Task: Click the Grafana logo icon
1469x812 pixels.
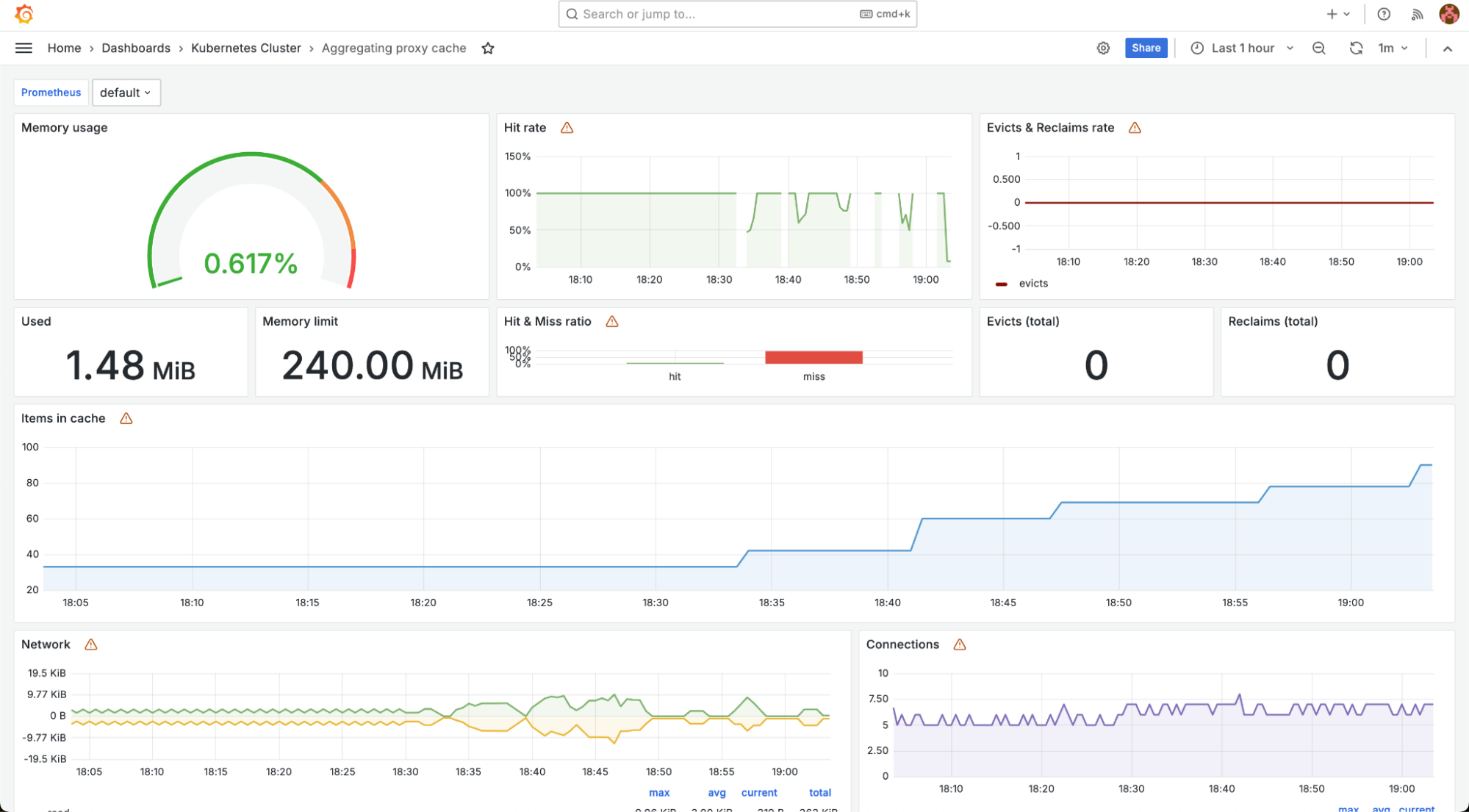Action: (x=24, y=14)
